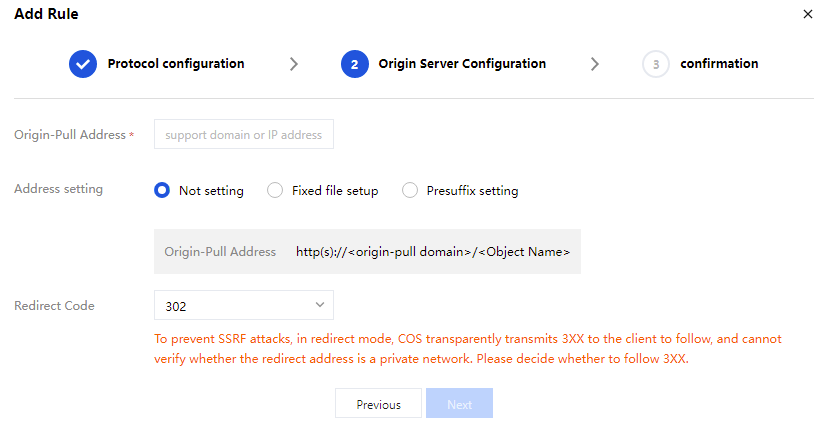Click the arrow before the confirmation step
Screen dimensions: 827x425
pos(595,64)
